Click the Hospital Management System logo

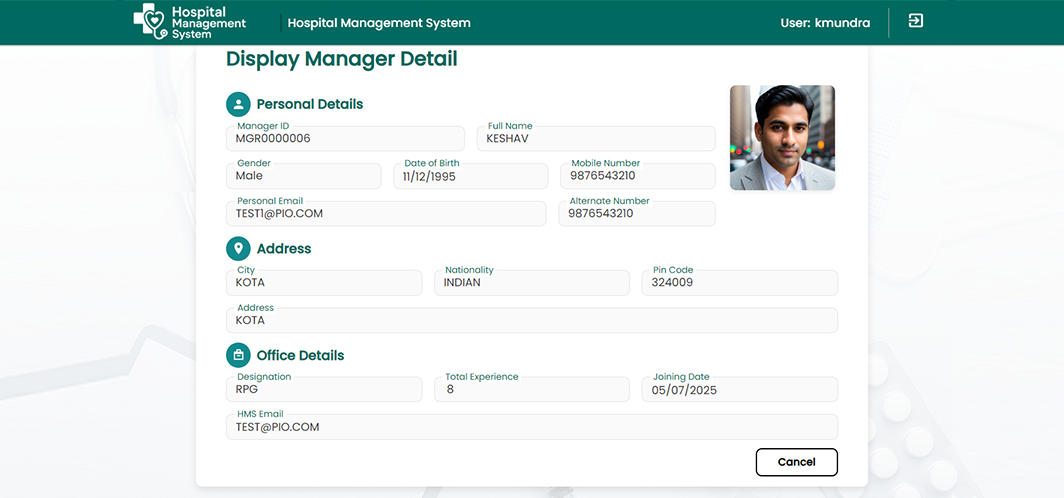(189, 22)
